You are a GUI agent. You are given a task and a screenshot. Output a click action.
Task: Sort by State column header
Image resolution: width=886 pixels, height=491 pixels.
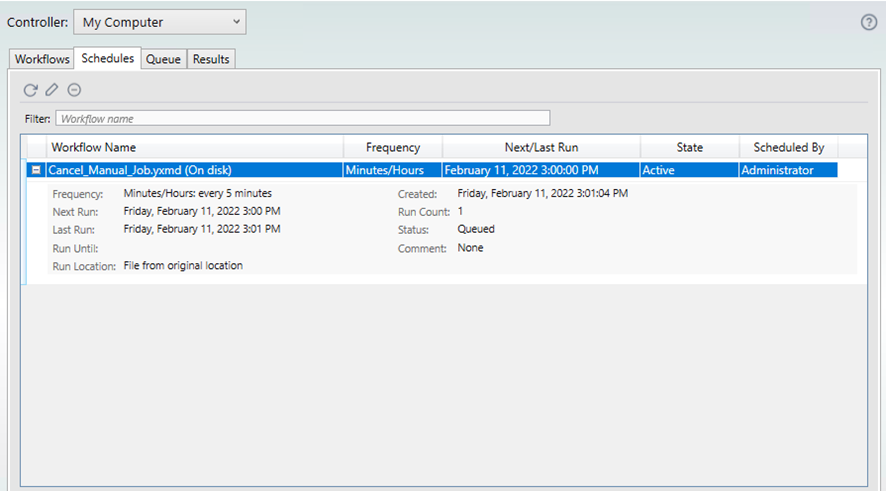689,147
